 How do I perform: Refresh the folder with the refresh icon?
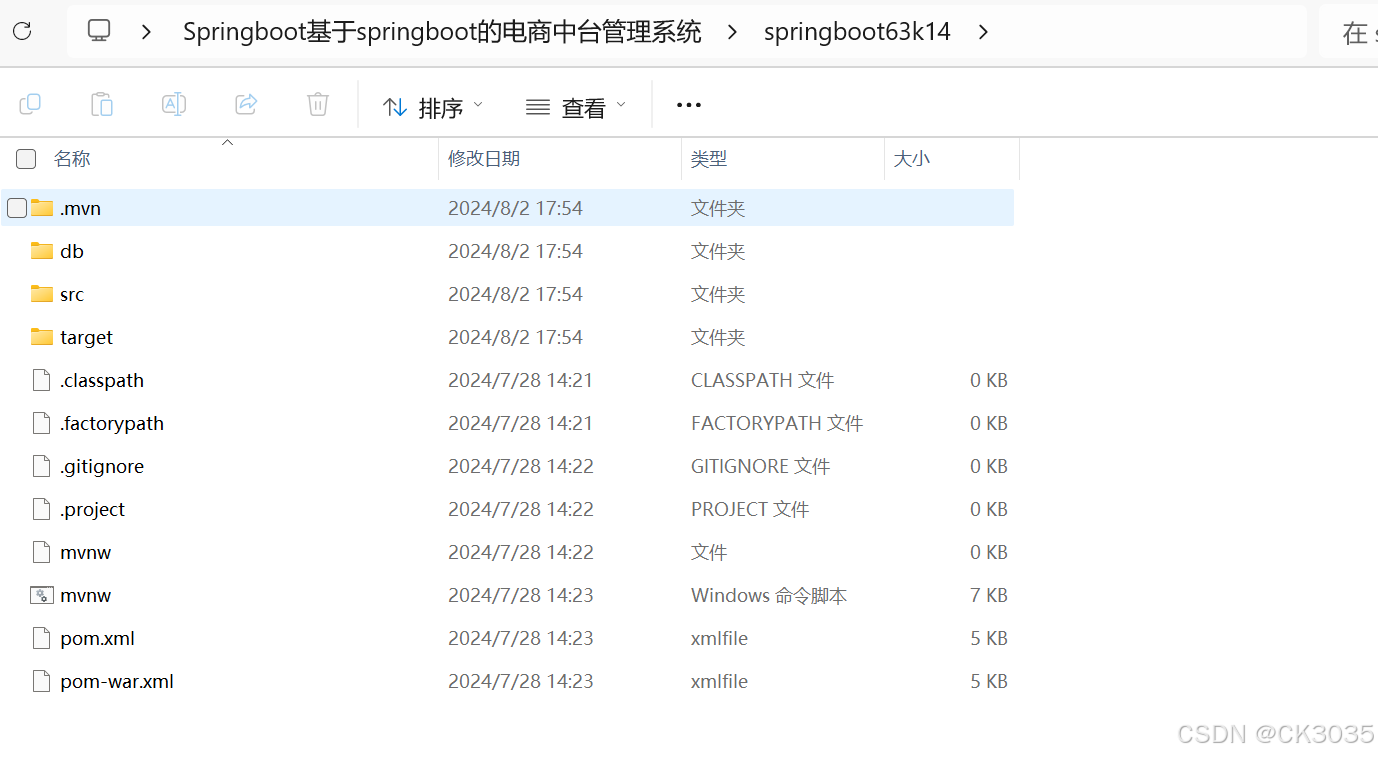[21, 30]
